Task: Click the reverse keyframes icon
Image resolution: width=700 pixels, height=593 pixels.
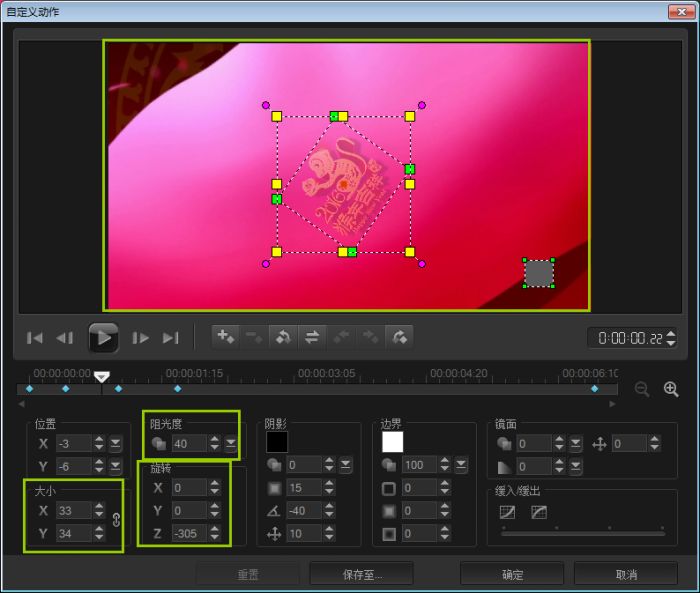Action: [283, 337]
